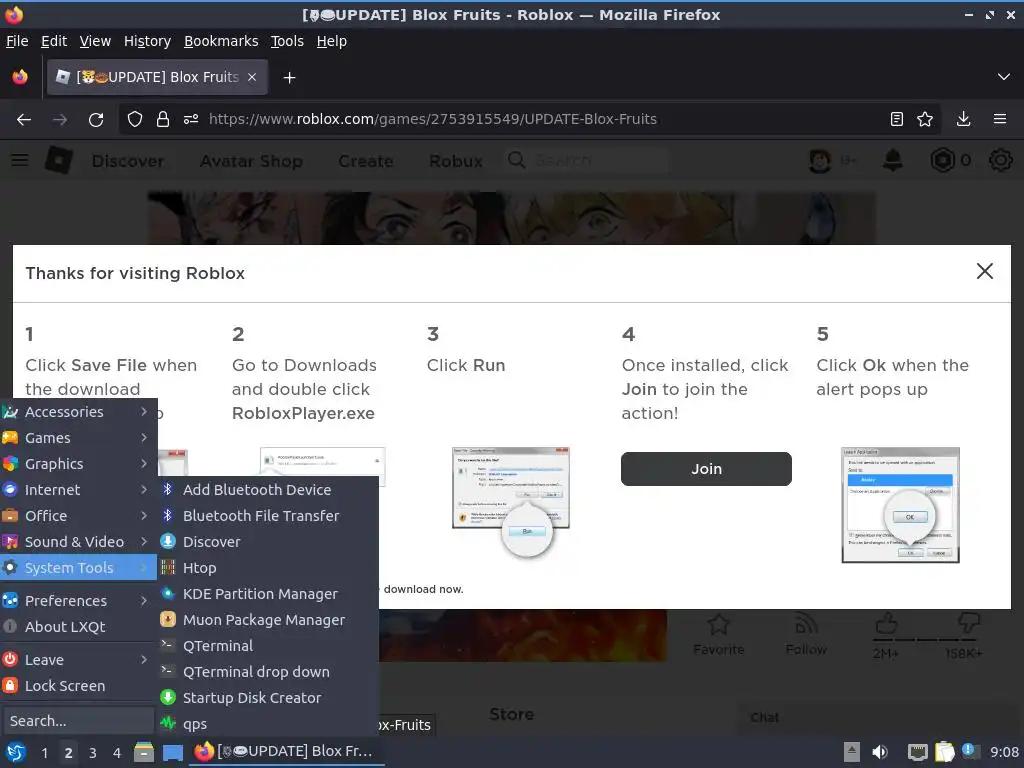
Task: Launch Bluetooth File Transfer
Action: point(268,516)
